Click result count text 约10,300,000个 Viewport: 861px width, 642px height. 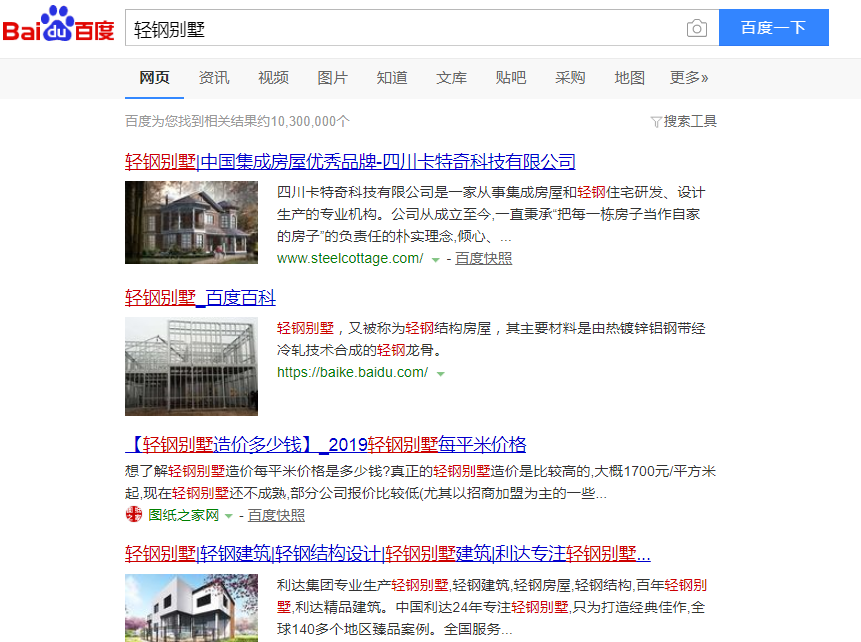click(237, 121)
